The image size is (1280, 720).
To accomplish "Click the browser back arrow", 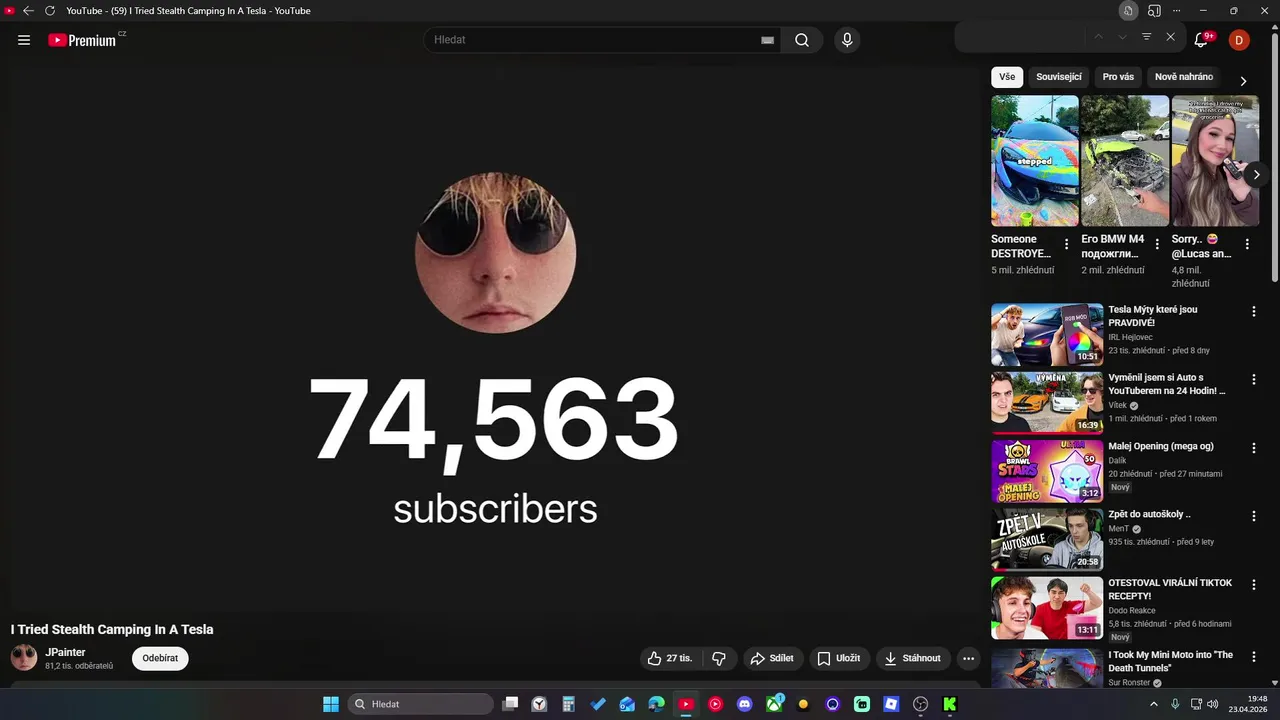I will (28, 10).
